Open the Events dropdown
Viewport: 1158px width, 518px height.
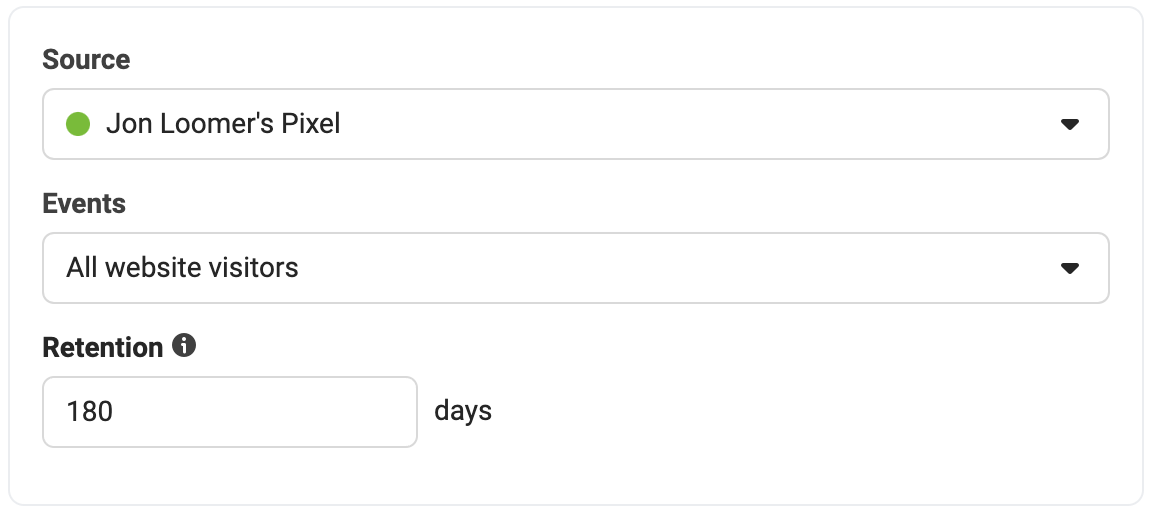[575, 267]
